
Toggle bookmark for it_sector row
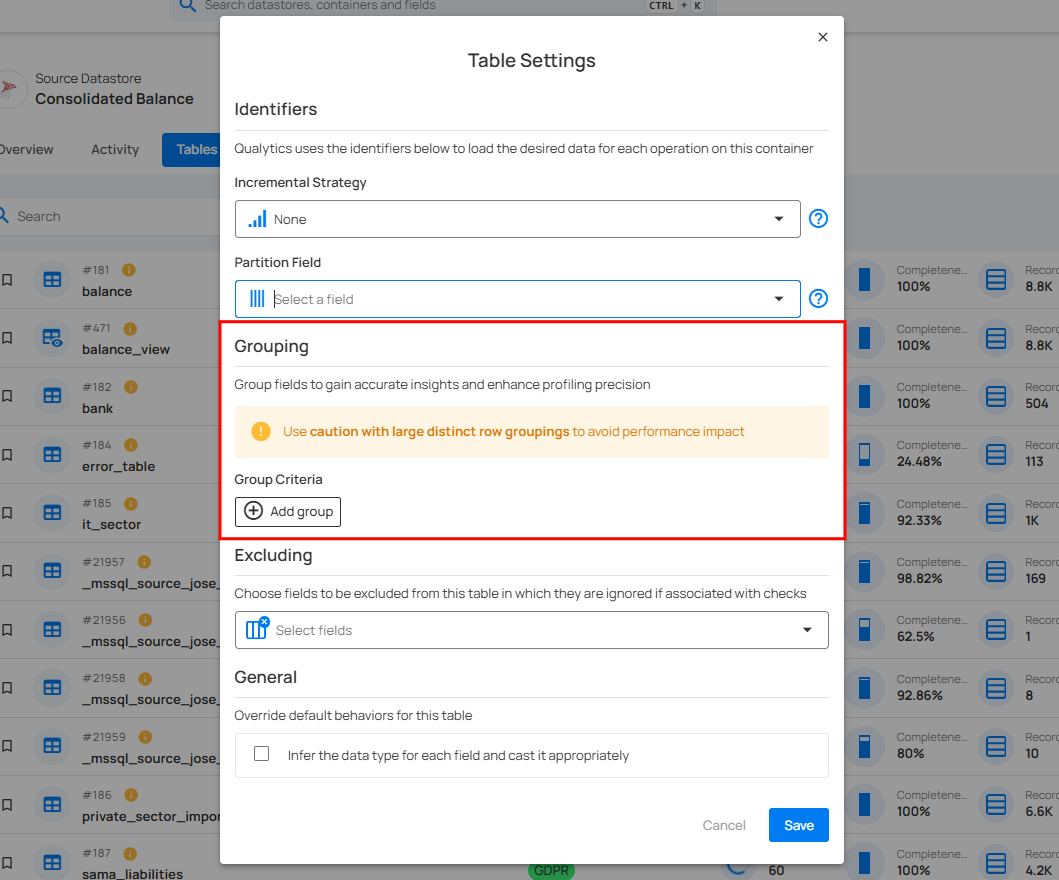[7, 512]
